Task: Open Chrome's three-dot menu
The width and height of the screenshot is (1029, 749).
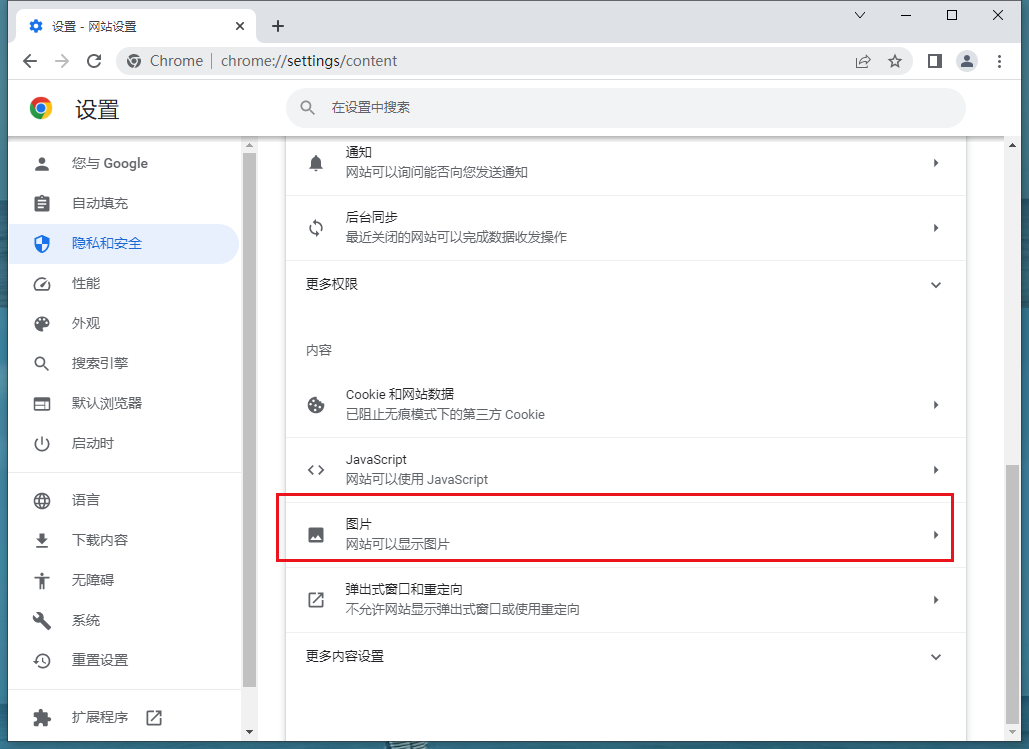Action: [x=999, y=61]
